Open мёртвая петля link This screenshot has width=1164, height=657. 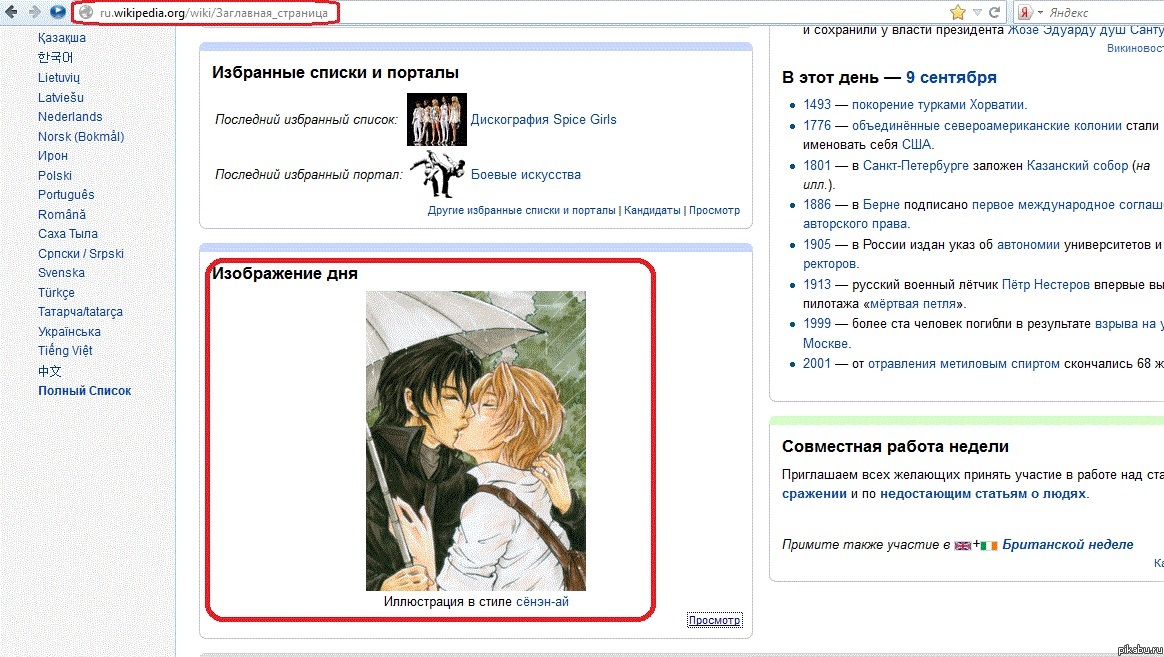click(x=912, y=304)
